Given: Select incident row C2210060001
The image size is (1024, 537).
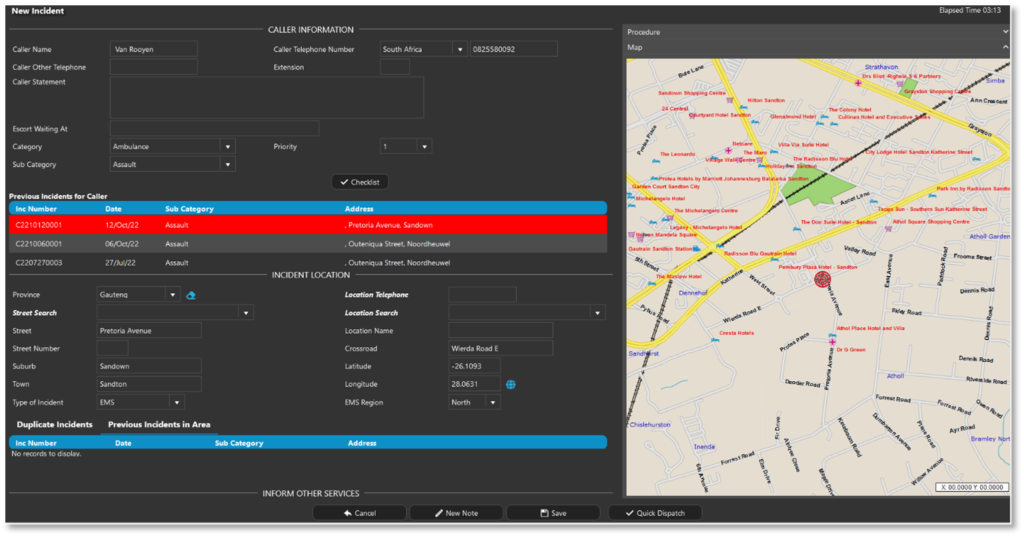Looking at the screenshot, I should point(308,244).
